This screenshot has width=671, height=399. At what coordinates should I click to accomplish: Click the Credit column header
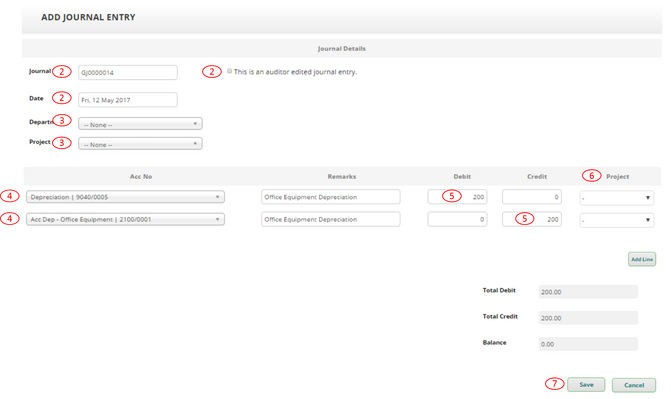coord(537,176)
